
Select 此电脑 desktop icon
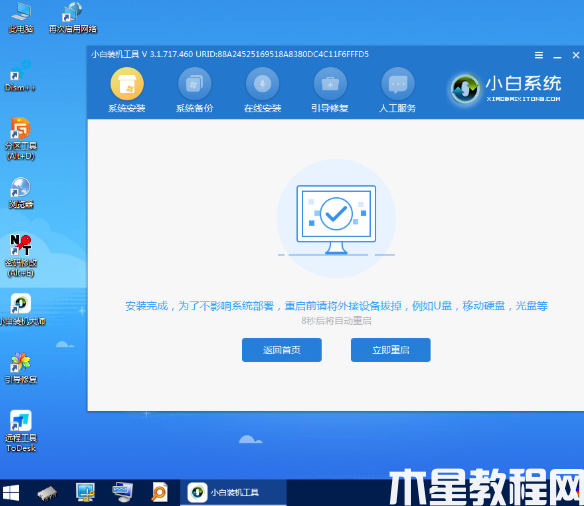click(x=21, y=18)
